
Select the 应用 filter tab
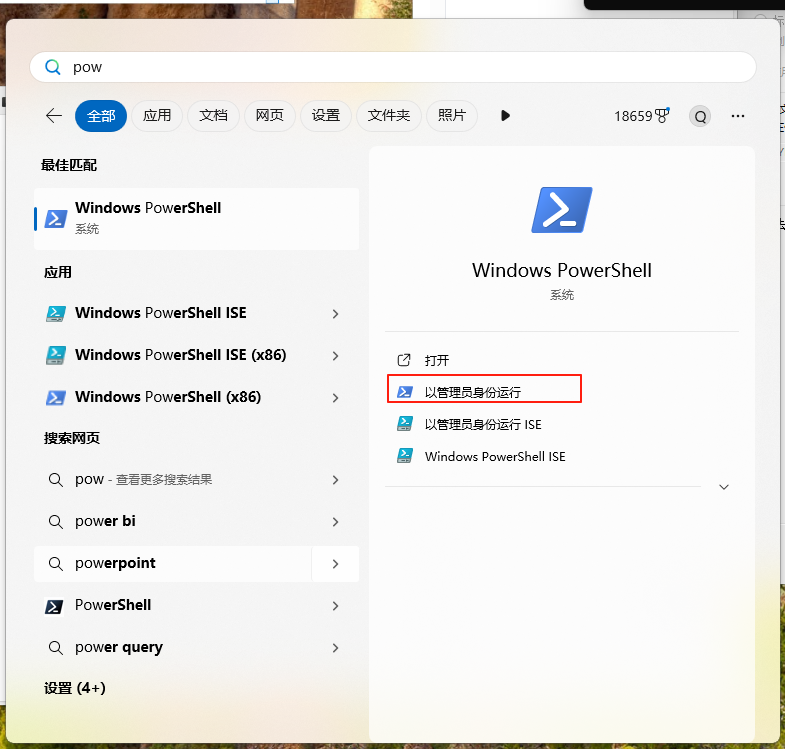157,116
